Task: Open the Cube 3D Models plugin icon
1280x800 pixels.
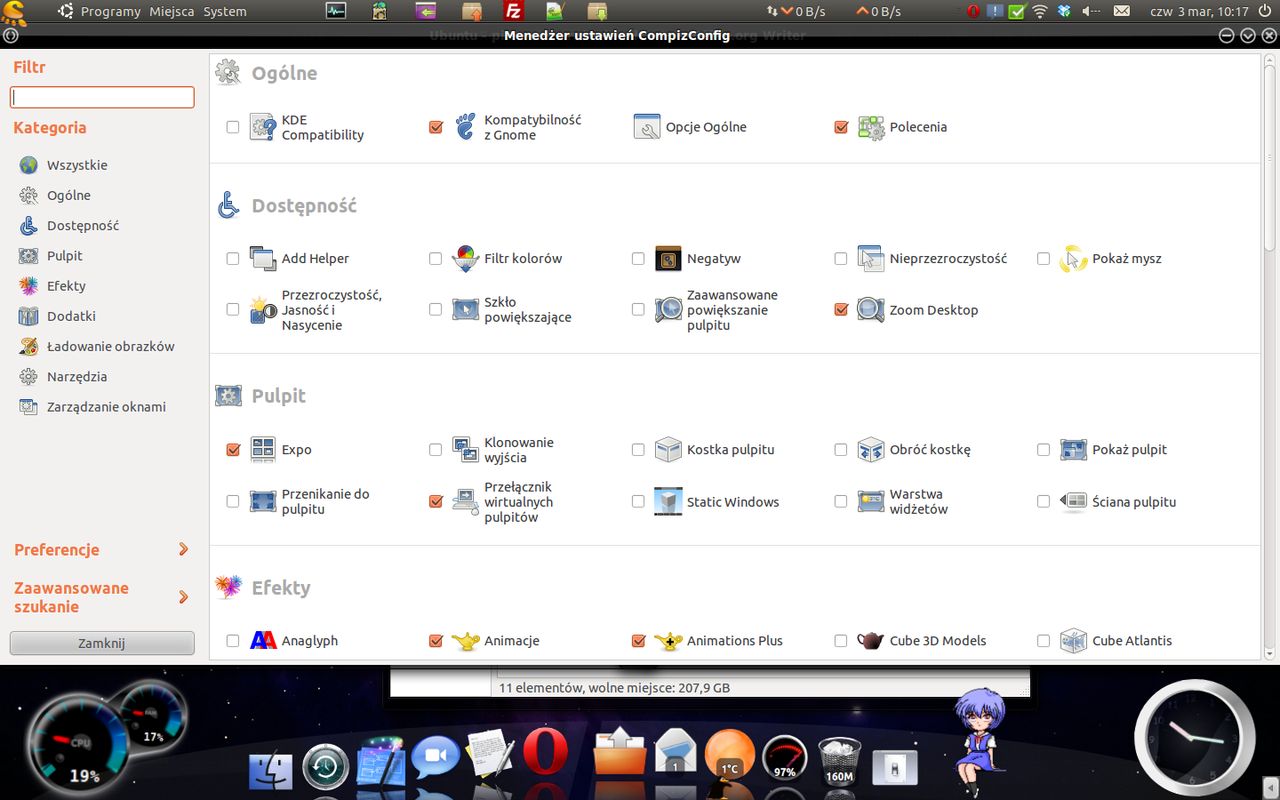Action: (871, 641)
